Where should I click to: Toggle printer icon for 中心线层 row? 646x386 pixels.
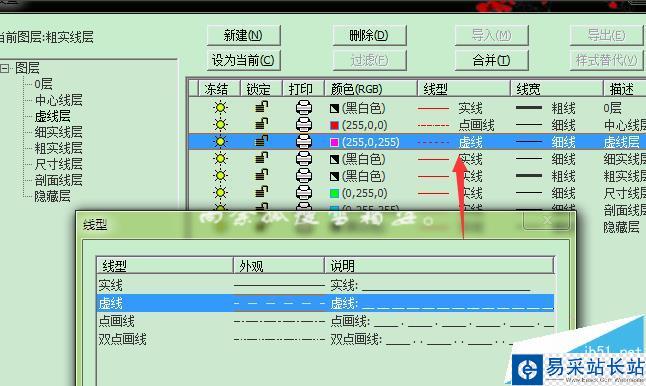[304, 124]
